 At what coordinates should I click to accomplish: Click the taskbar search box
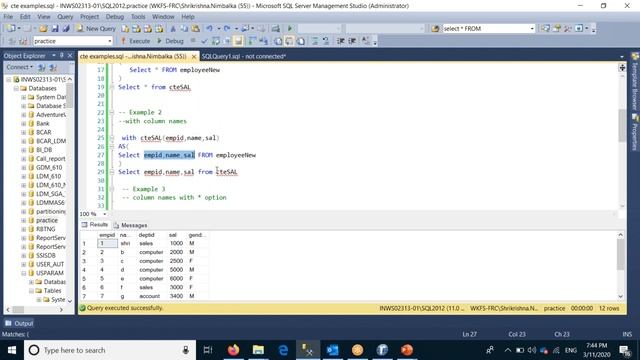pyautogui.click(x=109, y=350)
